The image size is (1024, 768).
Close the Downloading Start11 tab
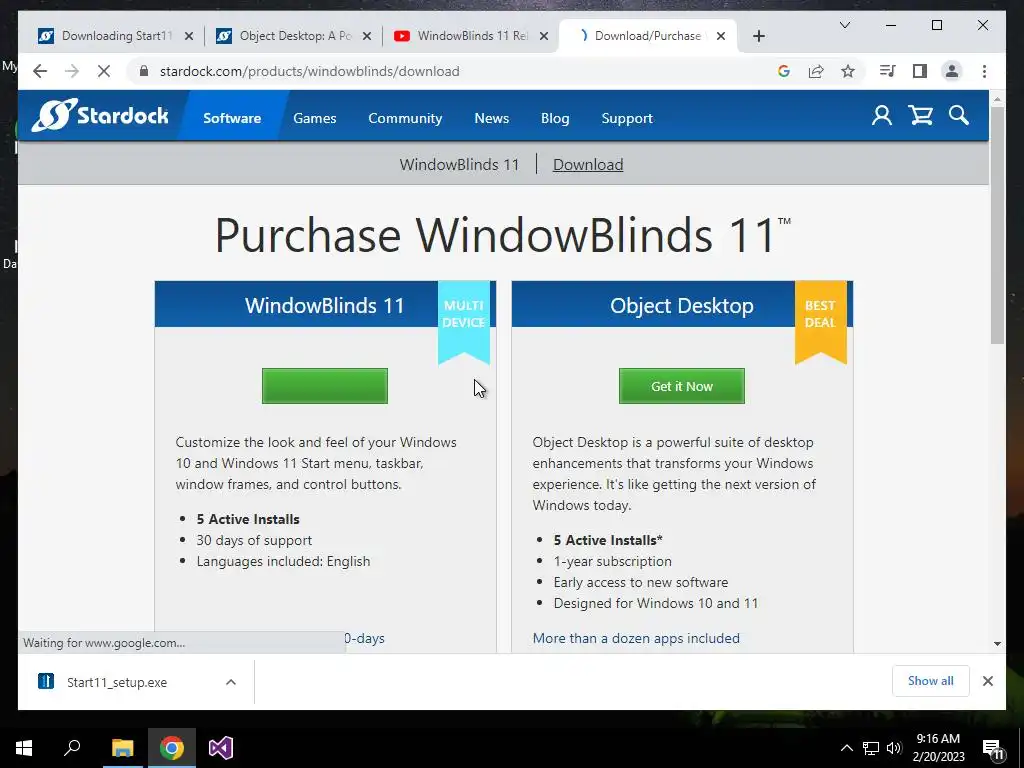189,36
